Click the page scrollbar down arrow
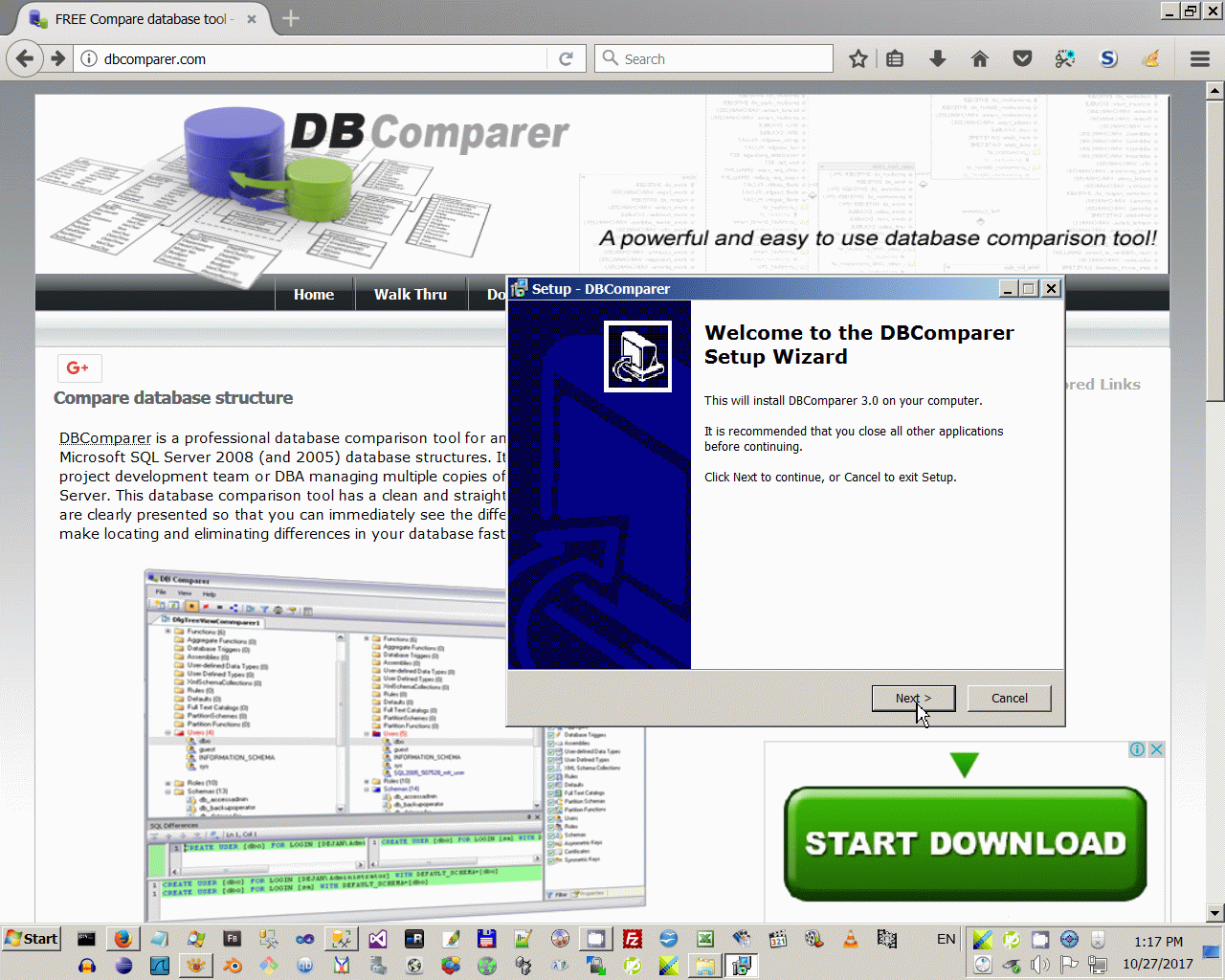Screen dimensions: 1225x980 pyautogui.click(x=1214, y=913)
